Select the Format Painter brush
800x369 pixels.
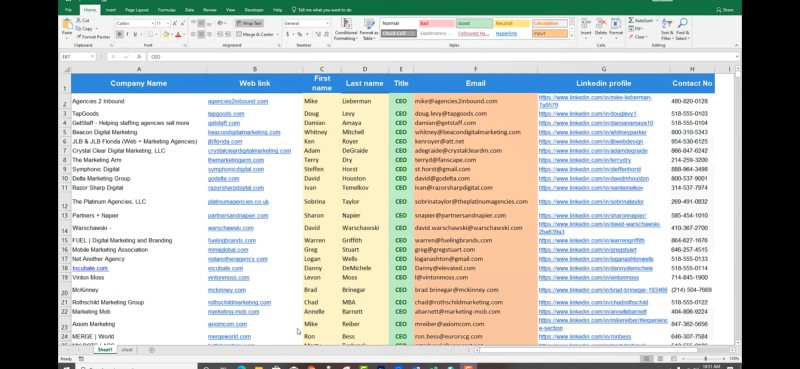click(79, 37)
